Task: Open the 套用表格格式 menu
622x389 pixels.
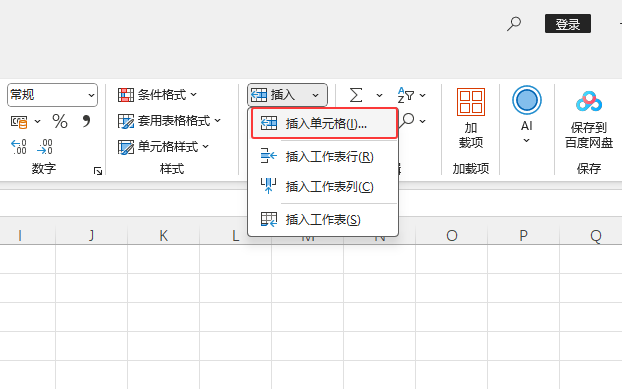Action: pos(169,121)
